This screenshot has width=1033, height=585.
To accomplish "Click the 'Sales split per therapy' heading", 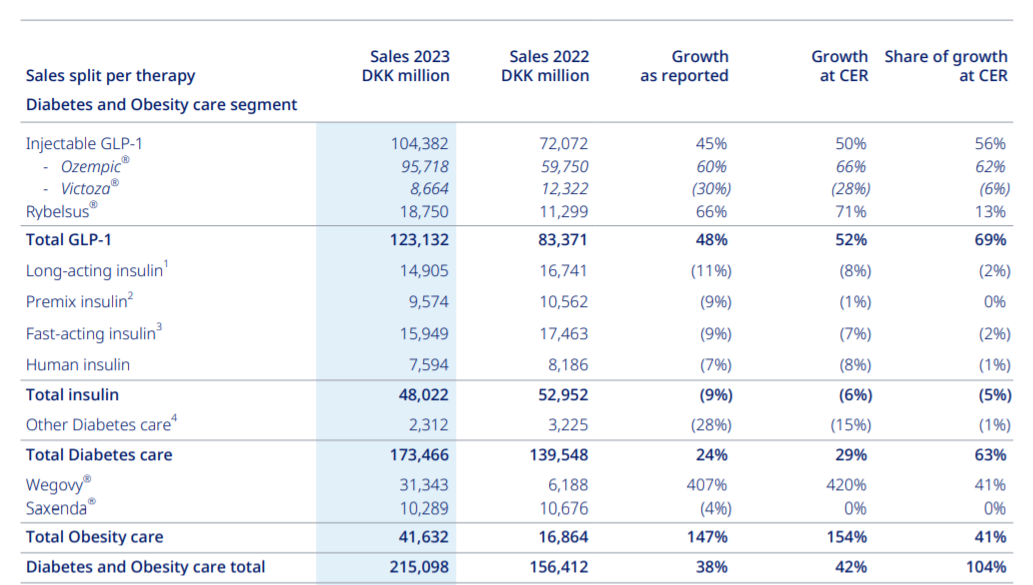I will [110, 76].
